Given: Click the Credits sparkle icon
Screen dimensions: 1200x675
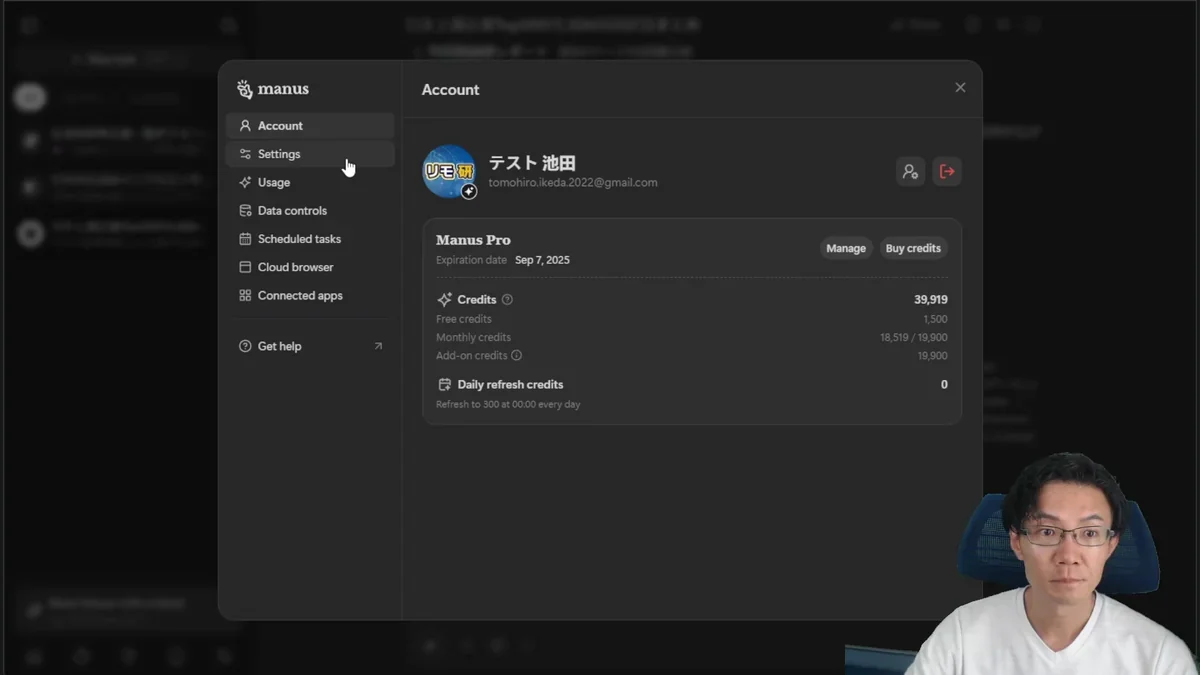Looking at the screenshot, I should [445, 300].
